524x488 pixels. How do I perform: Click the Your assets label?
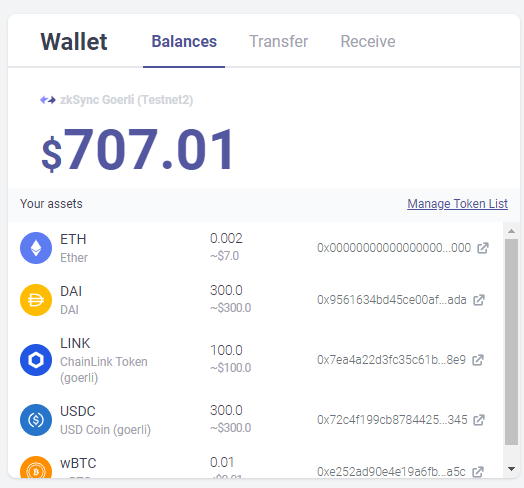(51, 204)
